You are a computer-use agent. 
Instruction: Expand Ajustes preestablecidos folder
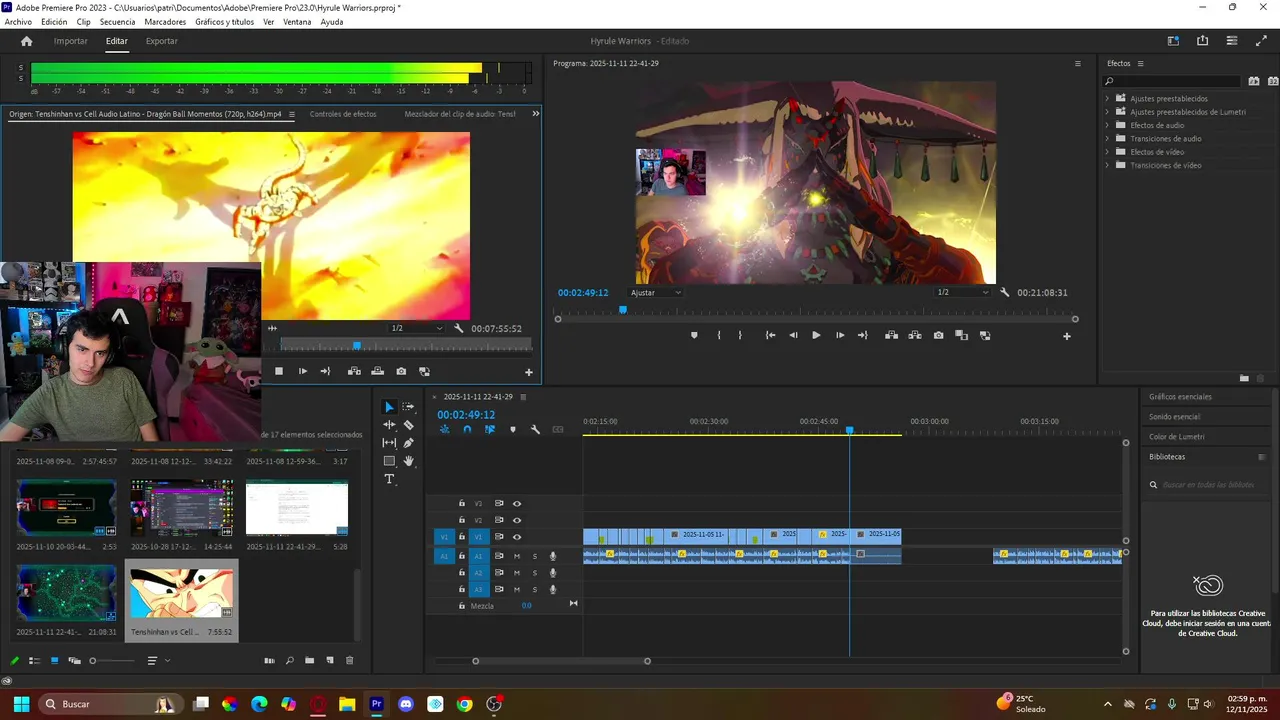click(1107, 99)
